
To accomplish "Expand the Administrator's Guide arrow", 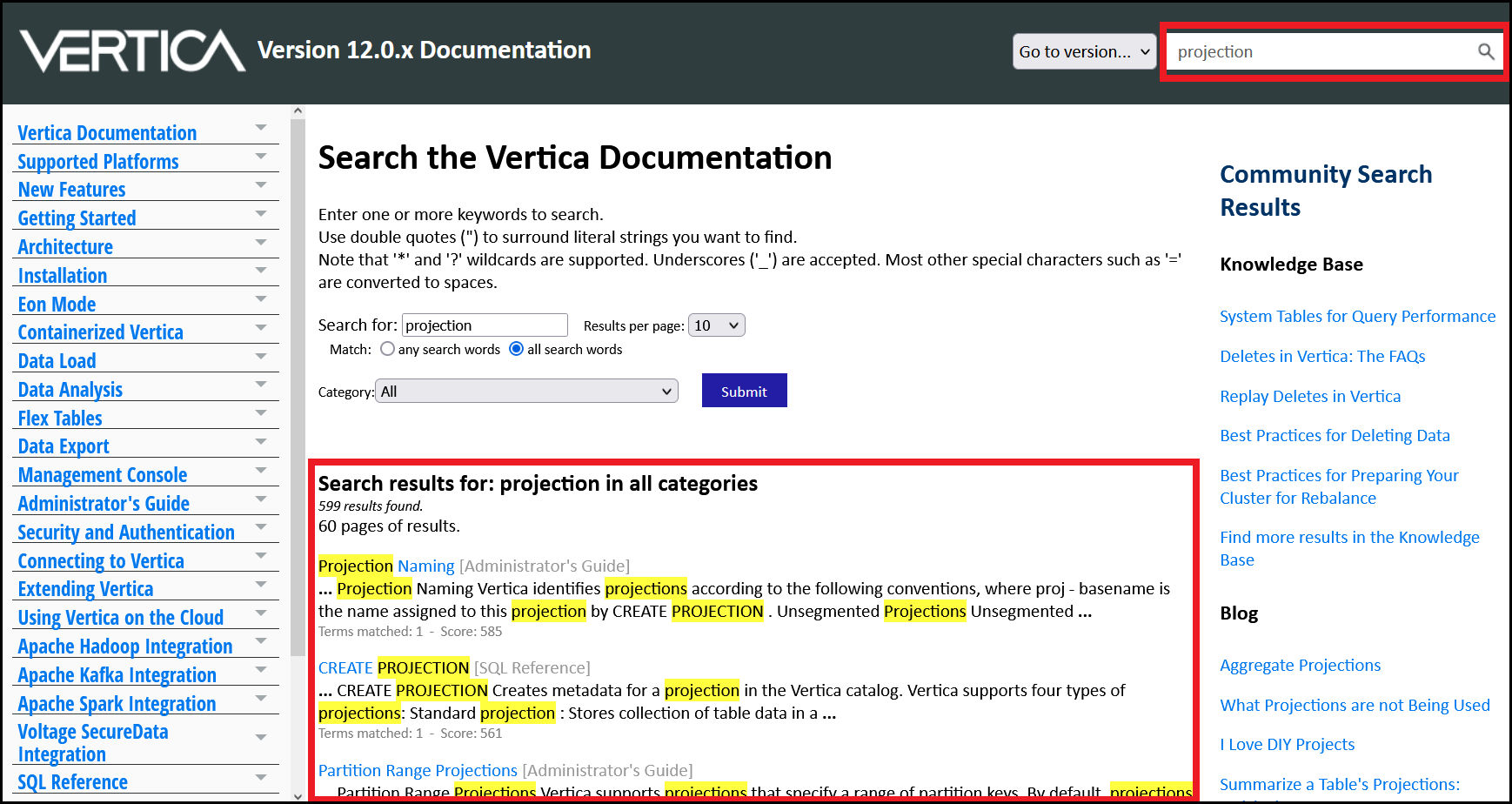I will tap(260, 499).
